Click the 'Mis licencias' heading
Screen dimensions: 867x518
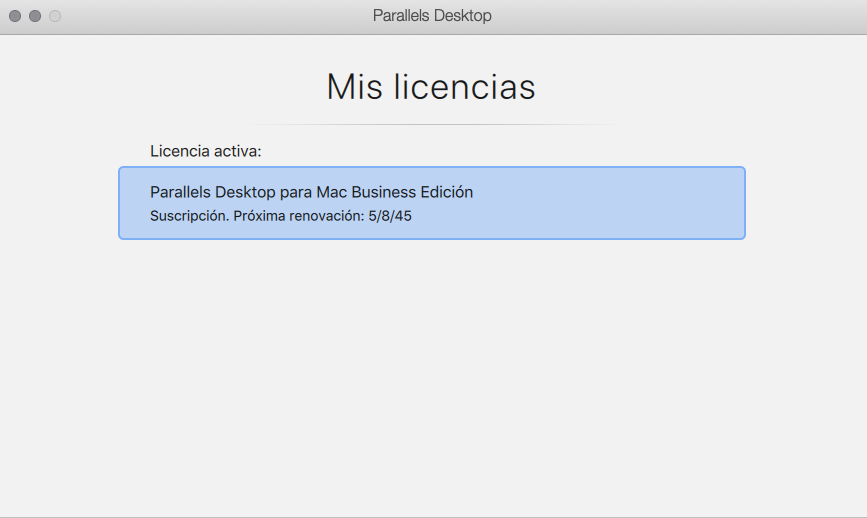click(431, 87)
